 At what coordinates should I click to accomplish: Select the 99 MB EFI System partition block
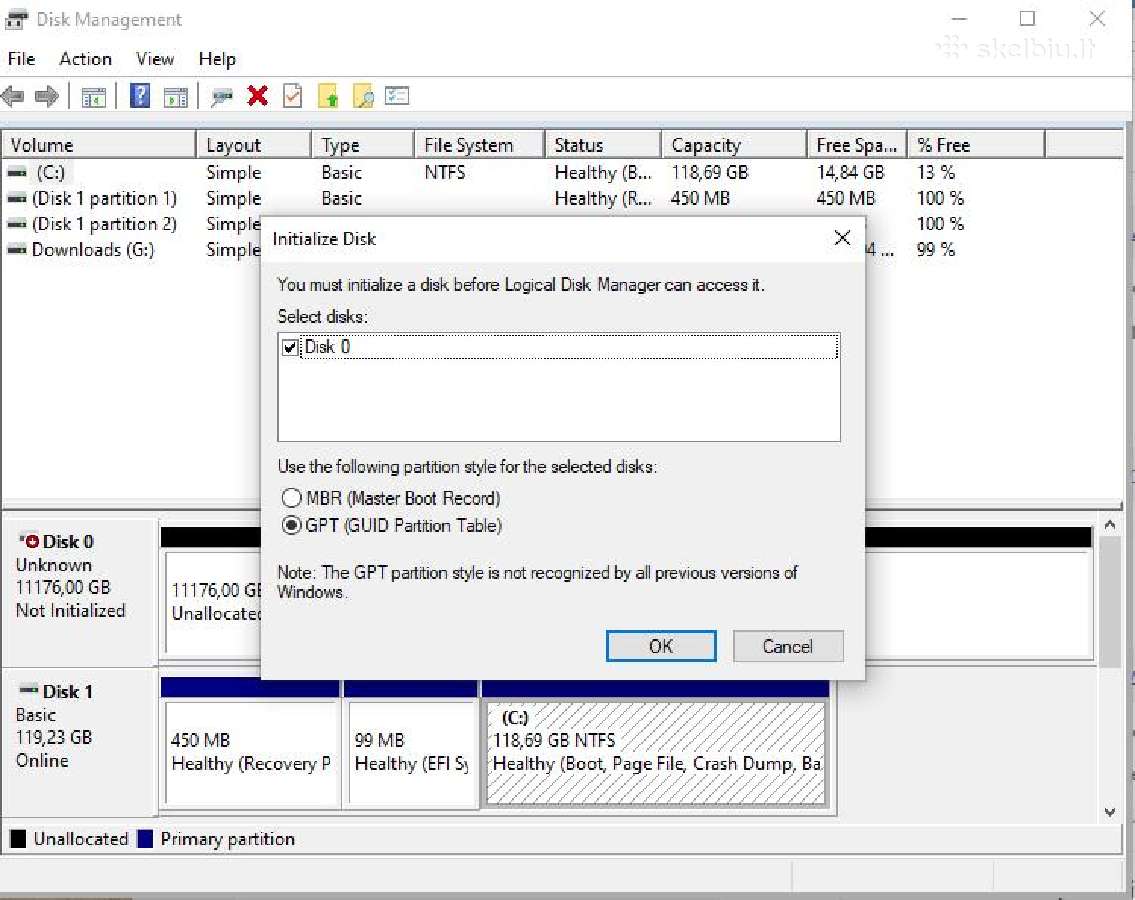(x=412, y=752)
